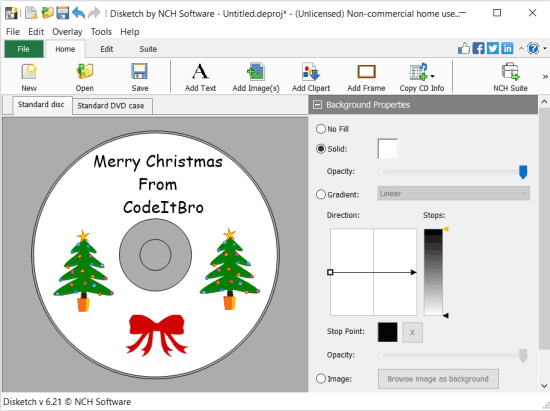Expand toolbar overflow chevron

pyautogui.click(x=545, y=76)
